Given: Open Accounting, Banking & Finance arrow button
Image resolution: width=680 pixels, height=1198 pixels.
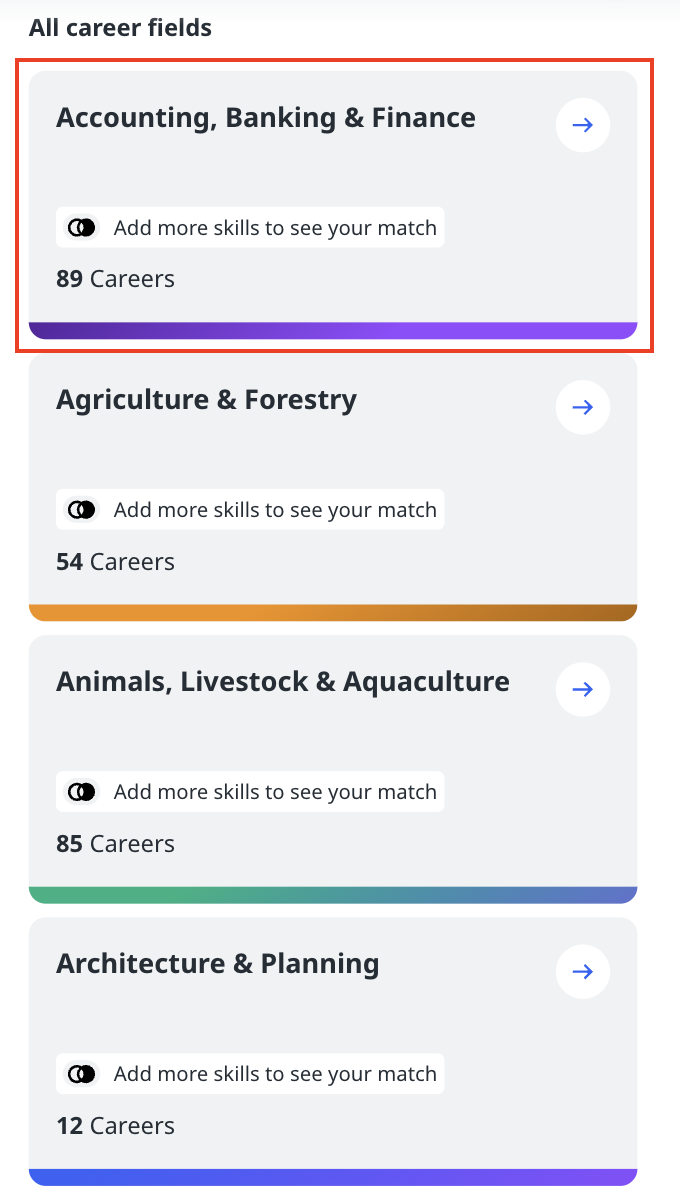Looking at the screenshot, I should click(583, 125).
